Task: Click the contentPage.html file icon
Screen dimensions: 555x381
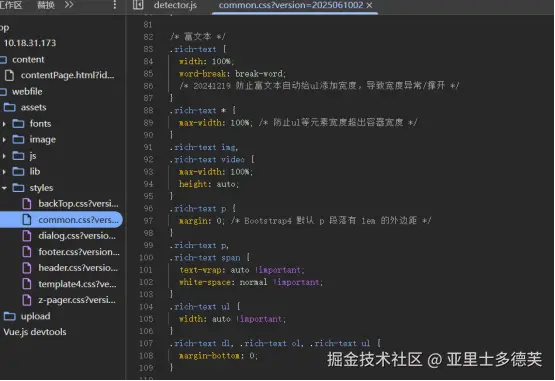Action: [x=10, y=75]
